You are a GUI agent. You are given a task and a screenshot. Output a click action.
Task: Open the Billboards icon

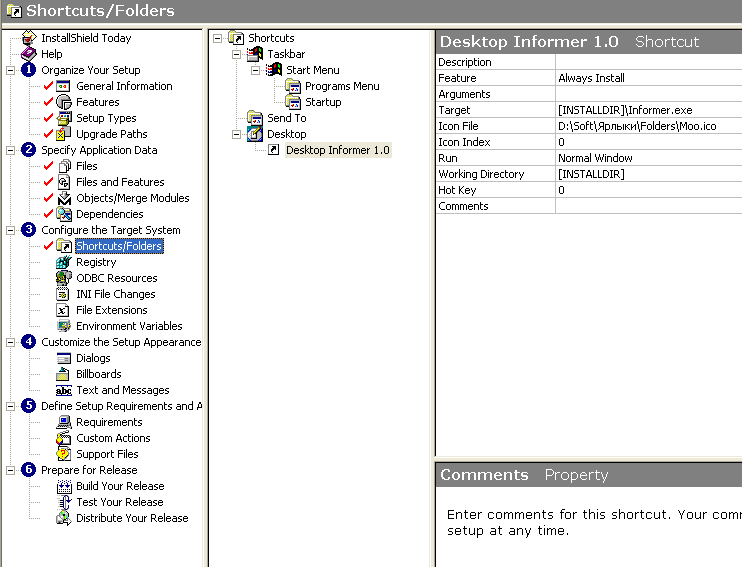(x=63, y=374)
